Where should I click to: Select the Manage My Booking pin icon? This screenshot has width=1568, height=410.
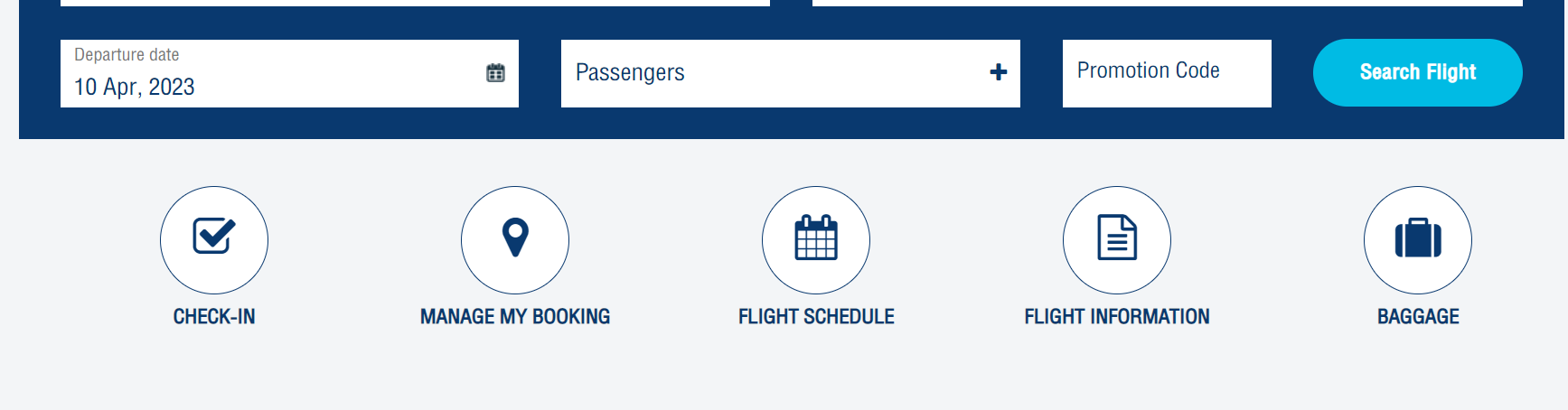pyautogui.click(x=515, y=240)
